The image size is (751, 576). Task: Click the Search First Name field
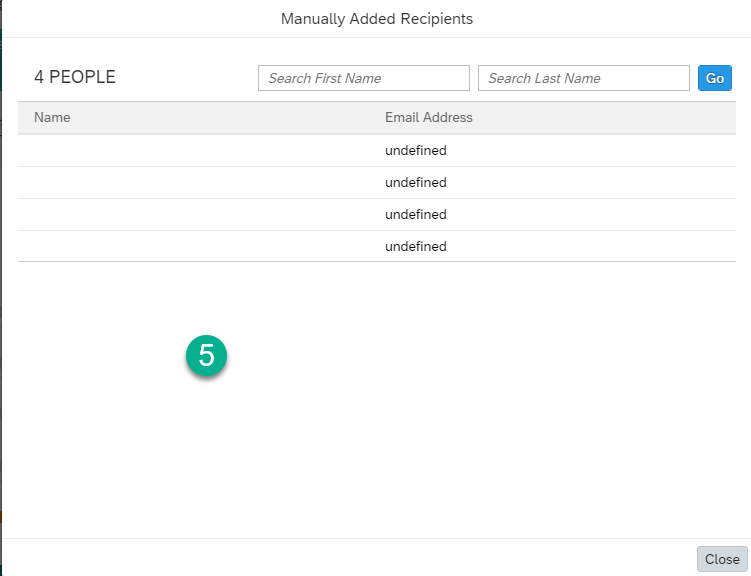364,78
